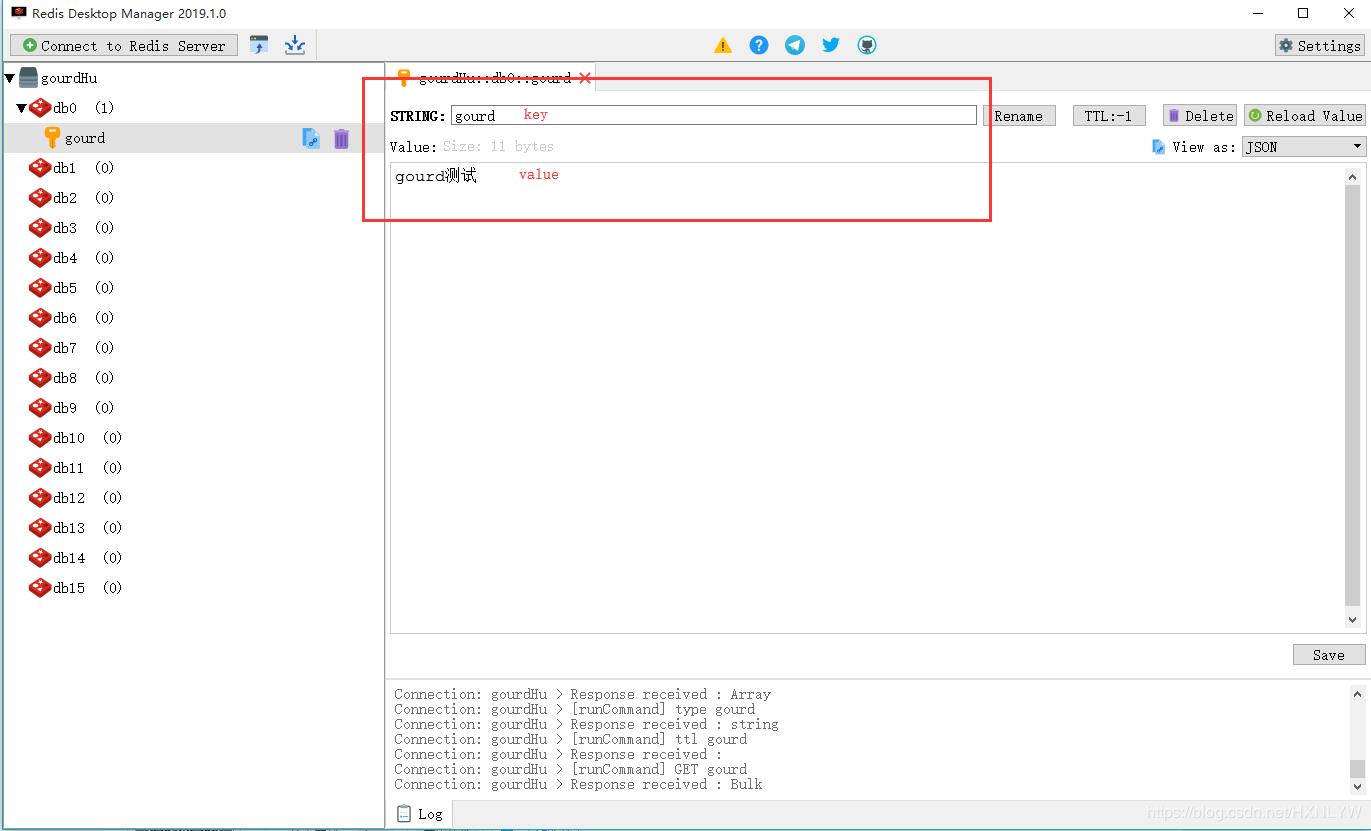The image size is (1371, 831).
Task: Click the blue copy icon beside gourd key
Action: tap(311, 139)
